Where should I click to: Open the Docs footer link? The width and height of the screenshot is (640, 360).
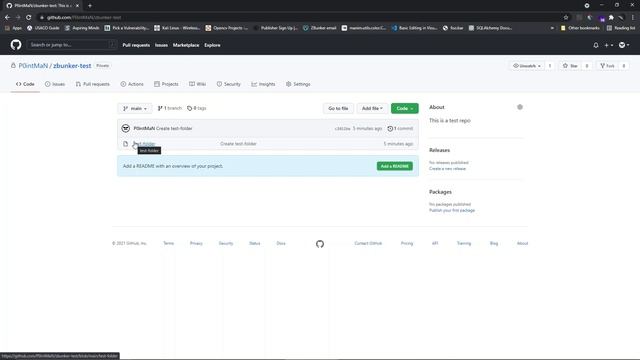[281, 243]
